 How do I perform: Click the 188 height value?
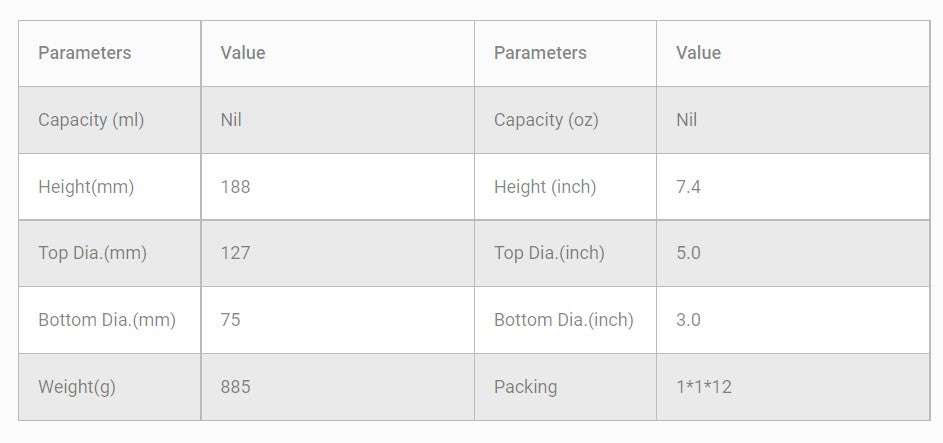point(235,187)
